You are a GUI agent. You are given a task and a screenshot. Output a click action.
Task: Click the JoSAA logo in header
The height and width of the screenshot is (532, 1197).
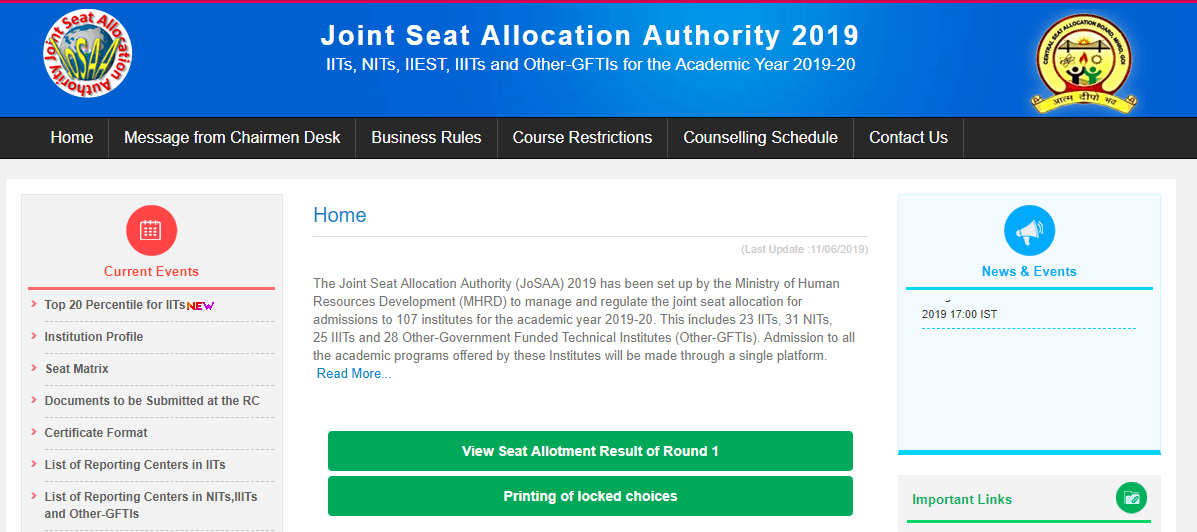(x=88, y=54)
